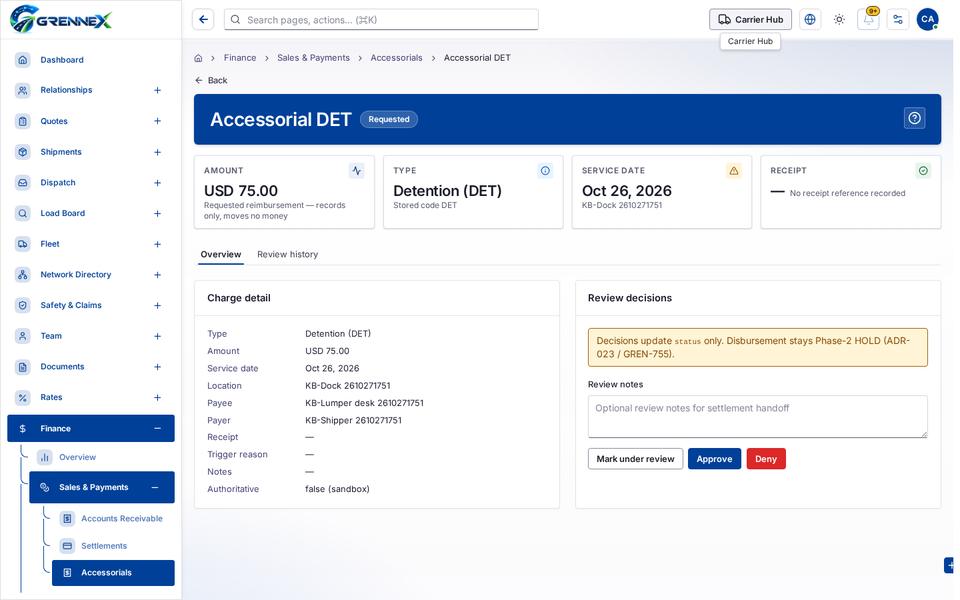This screenshot has height=600, width=960.
Task: Open the language globe icon
Action: coord(809,20)
